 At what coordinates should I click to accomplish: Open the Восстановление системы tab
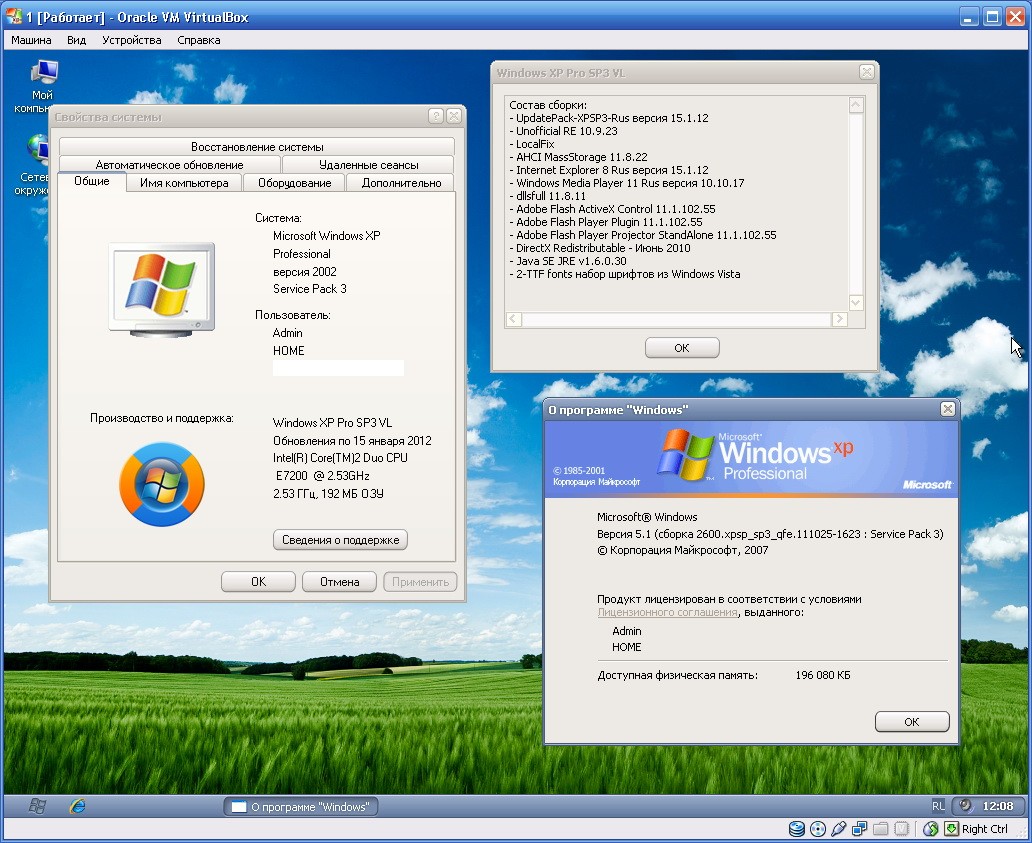point(257,147)
